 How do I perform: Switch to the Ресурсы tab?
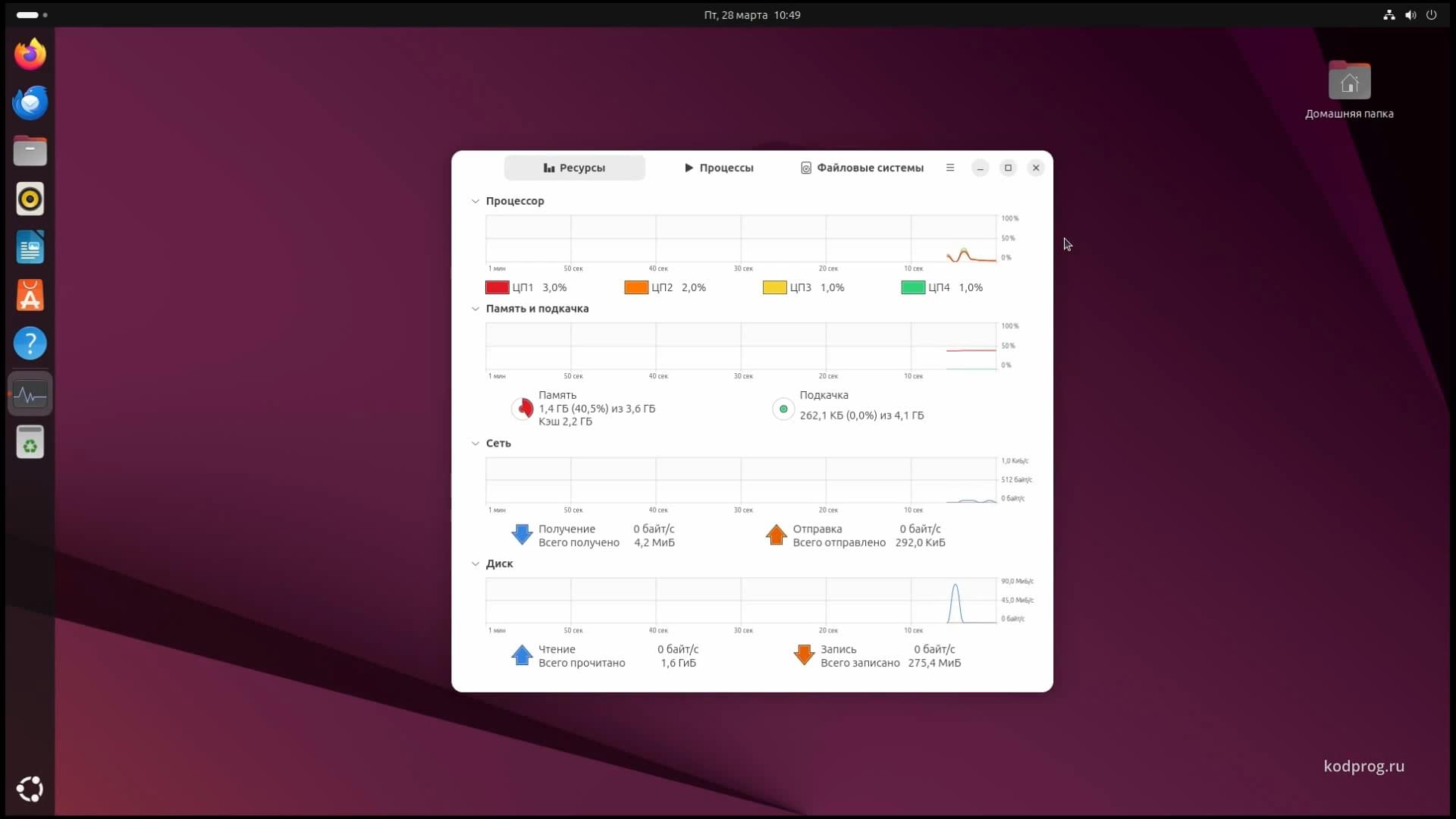575,168
